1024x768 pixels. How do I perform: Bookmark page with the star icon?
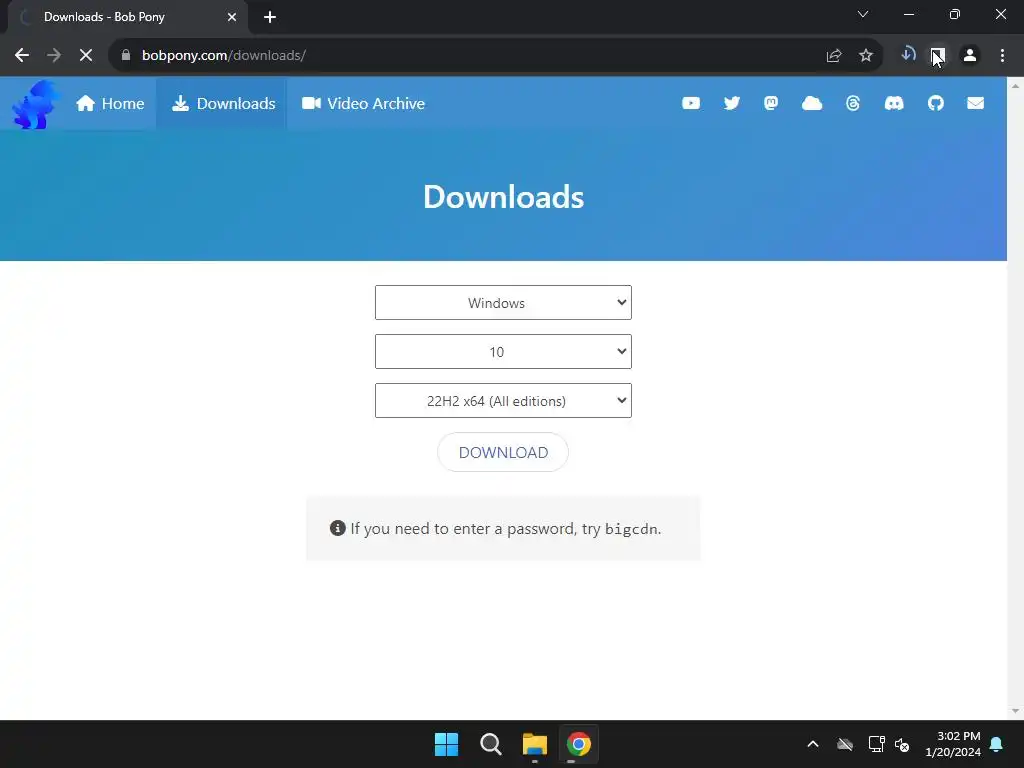click(866, 56)
